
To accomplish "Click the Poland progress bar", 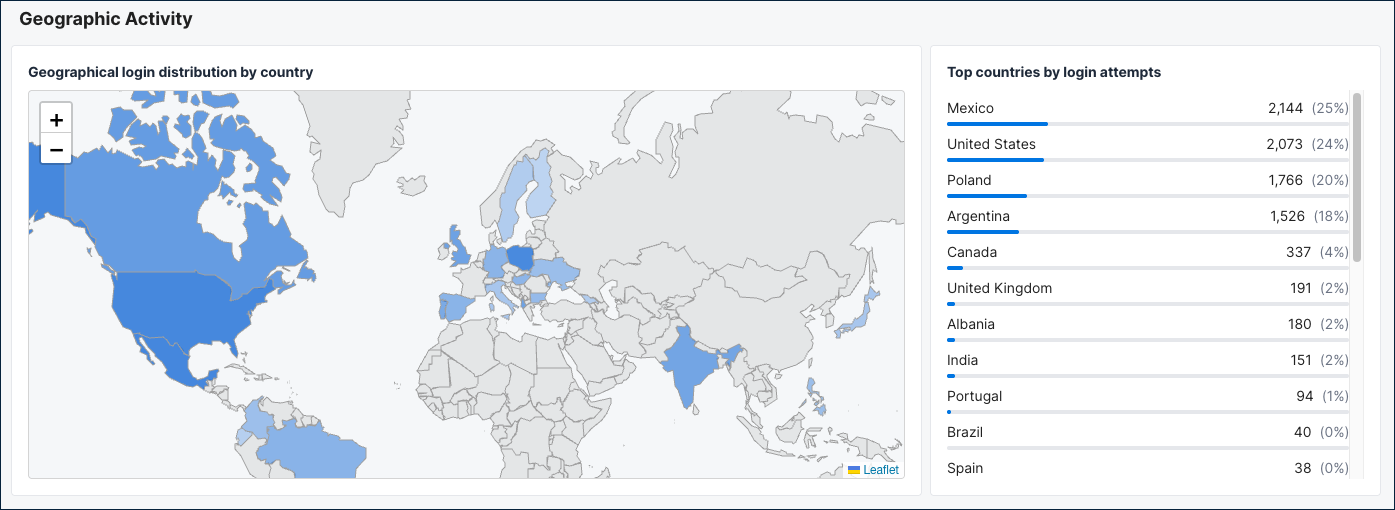I will 1148,196.
